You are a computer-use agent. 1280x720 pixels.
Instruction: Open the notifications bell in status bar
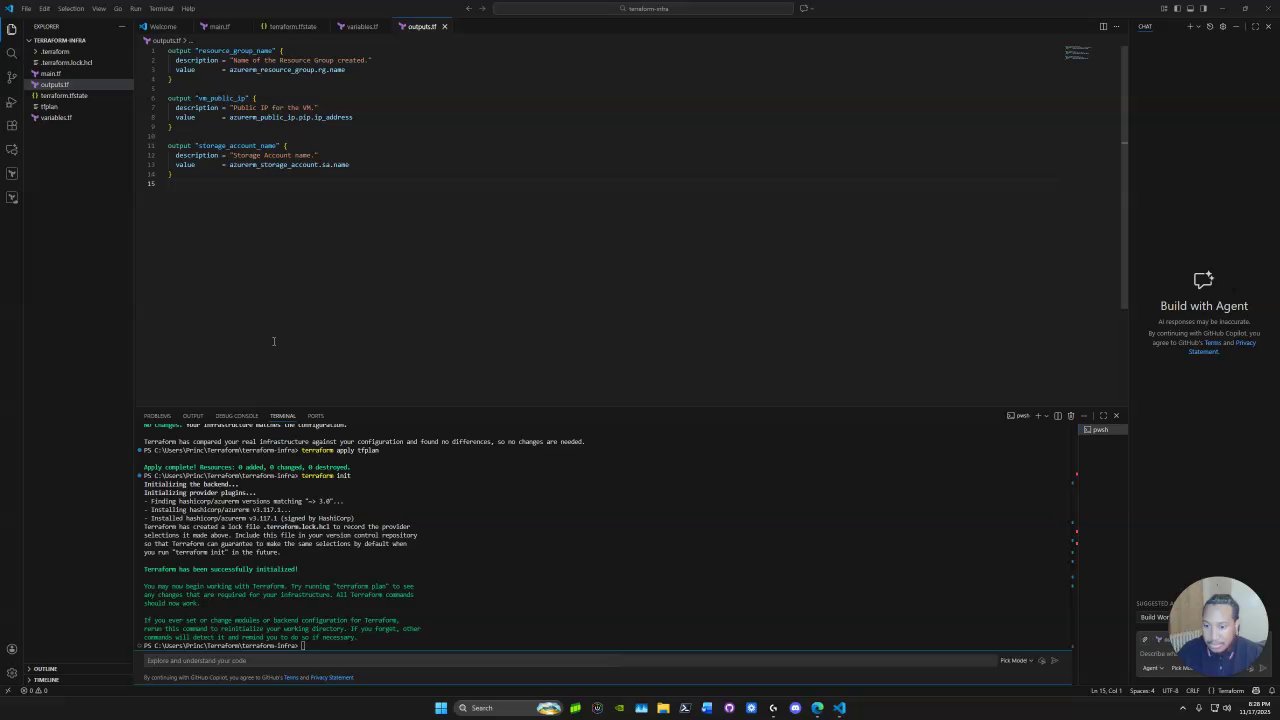pyautogui.click(x=1271, y=691)
